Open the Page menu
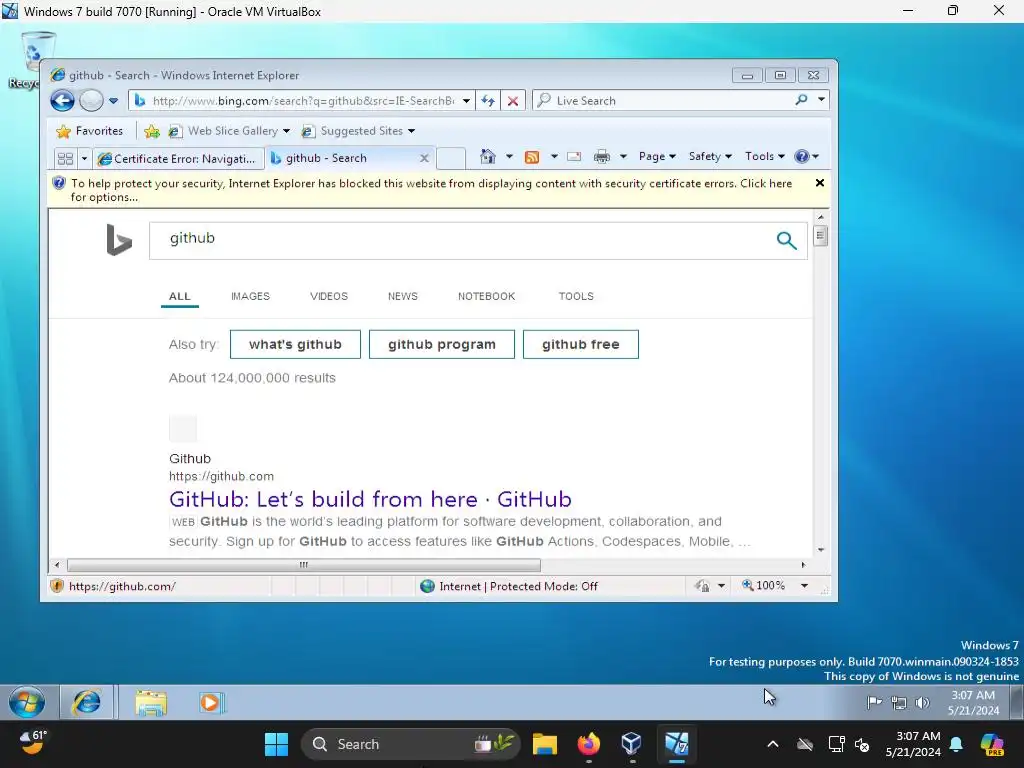 (657, 156)
